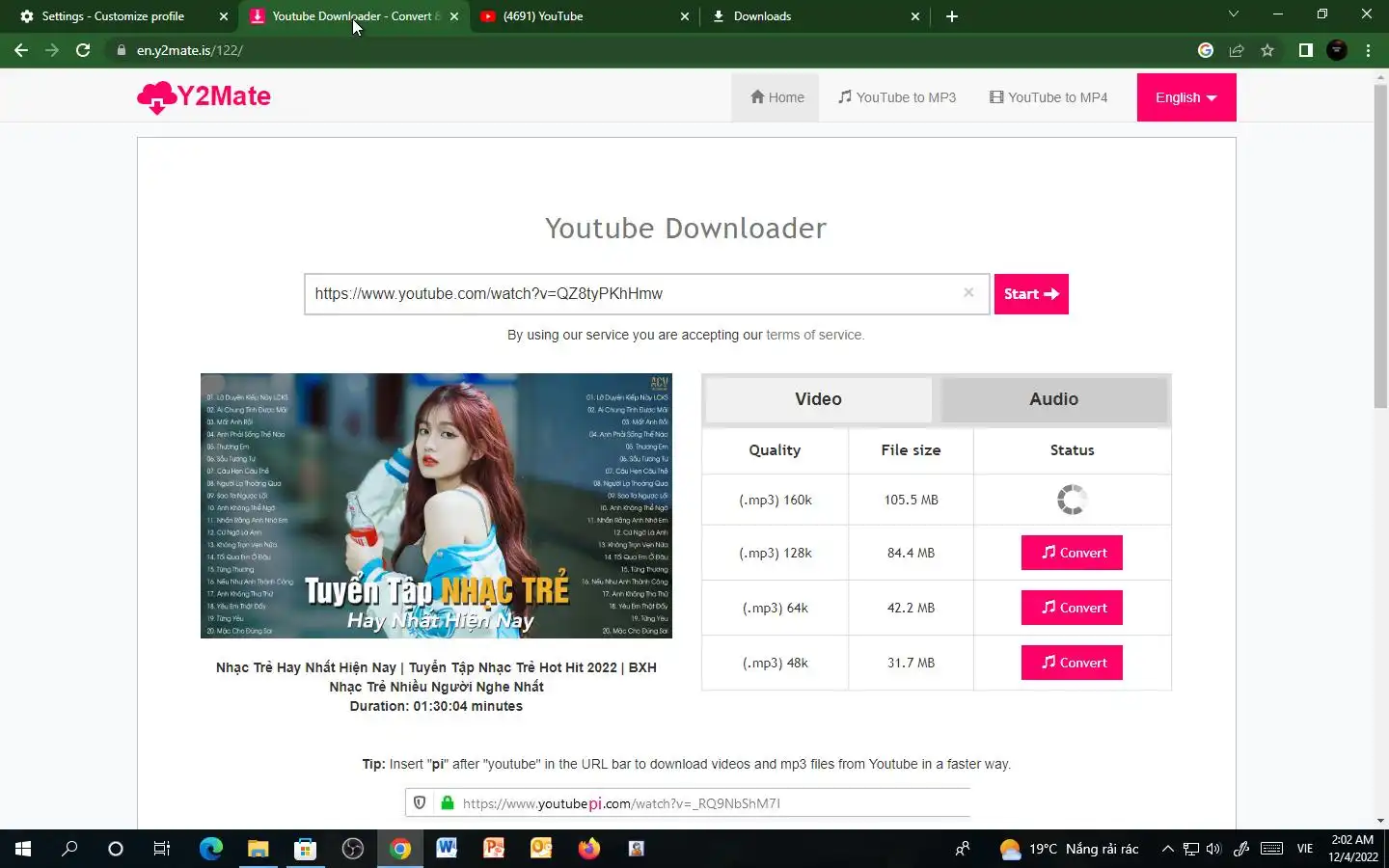Convert the 48k mp3
1389x868 pixels.
point(1072,663)
